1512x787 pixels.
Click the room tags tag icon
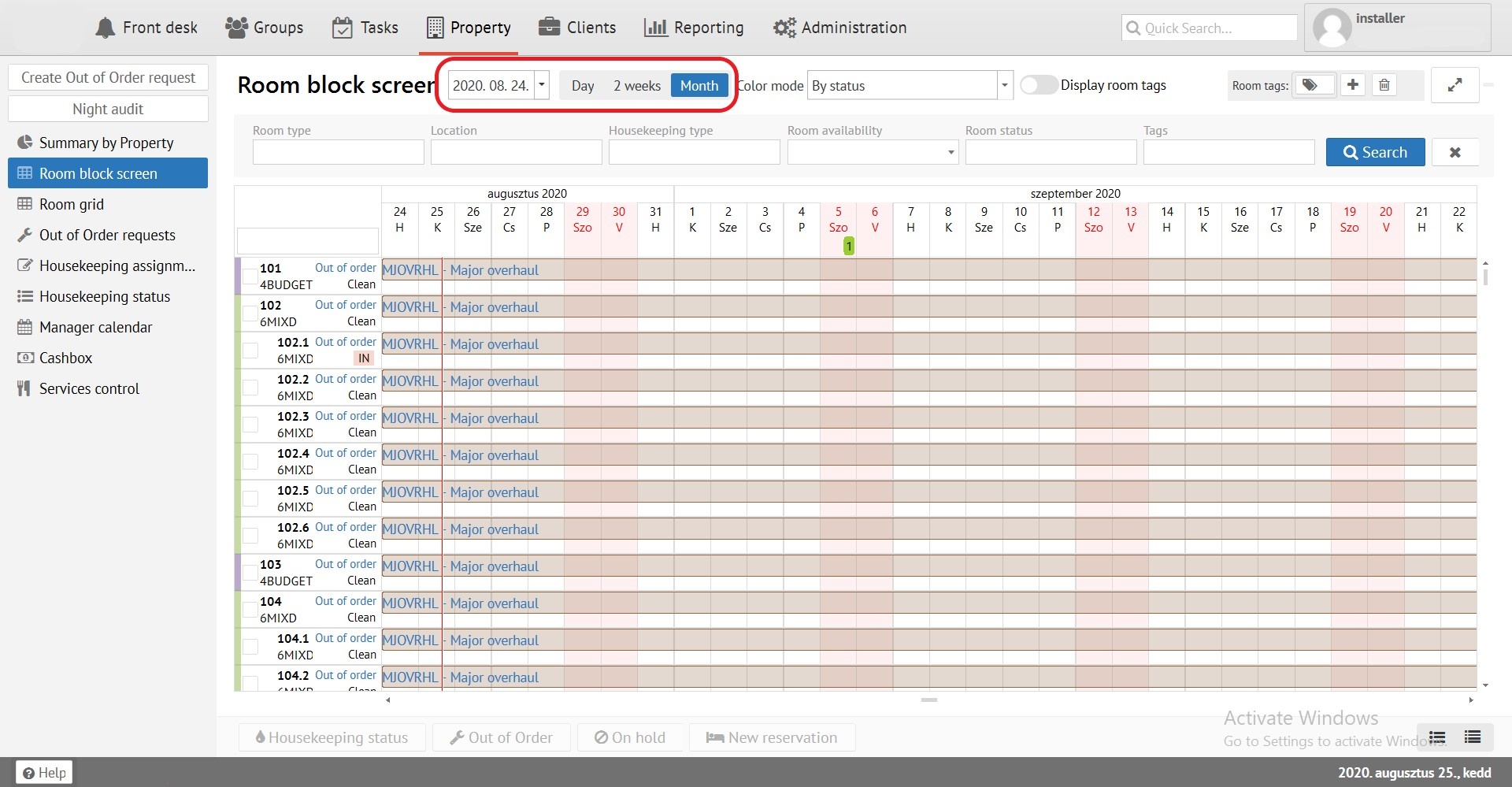1310,85
